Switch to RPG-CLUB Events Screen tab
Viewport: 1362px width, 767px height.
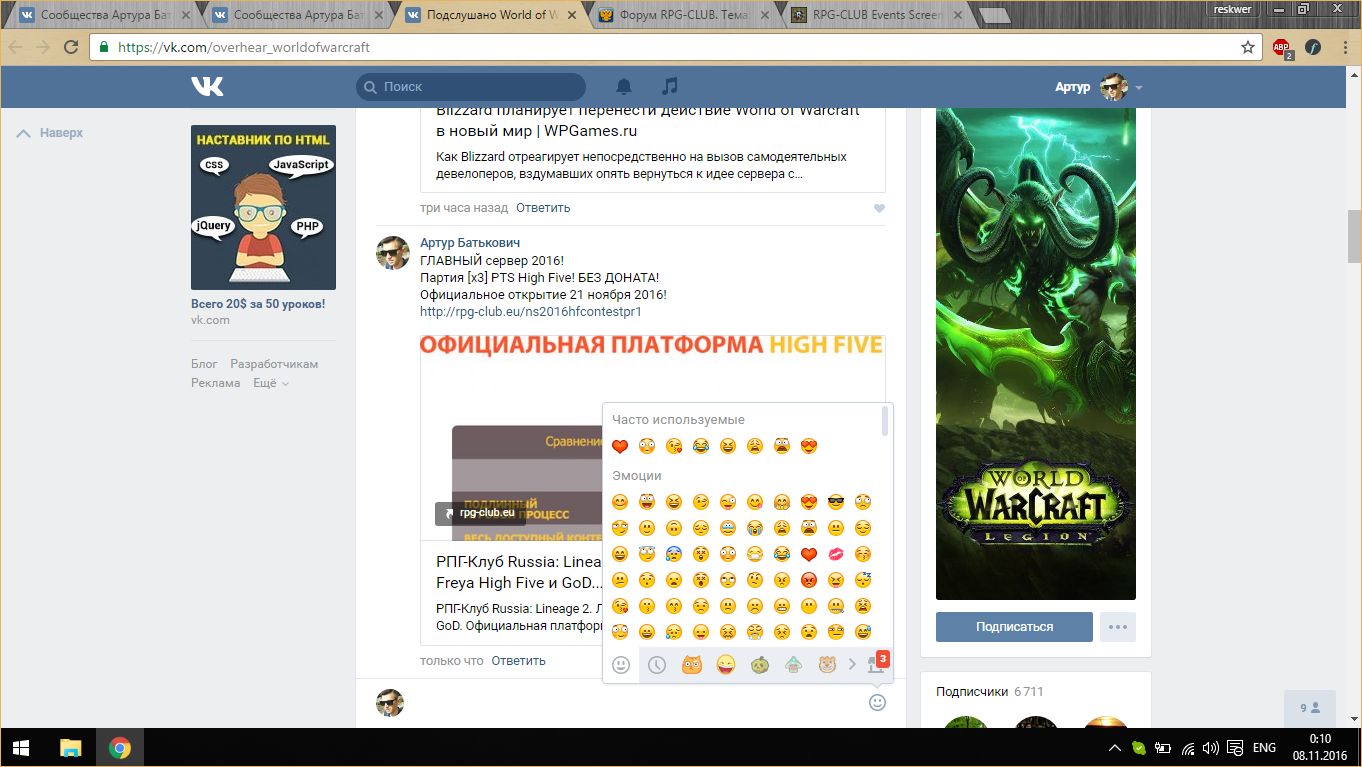click(x=873, y=15)
